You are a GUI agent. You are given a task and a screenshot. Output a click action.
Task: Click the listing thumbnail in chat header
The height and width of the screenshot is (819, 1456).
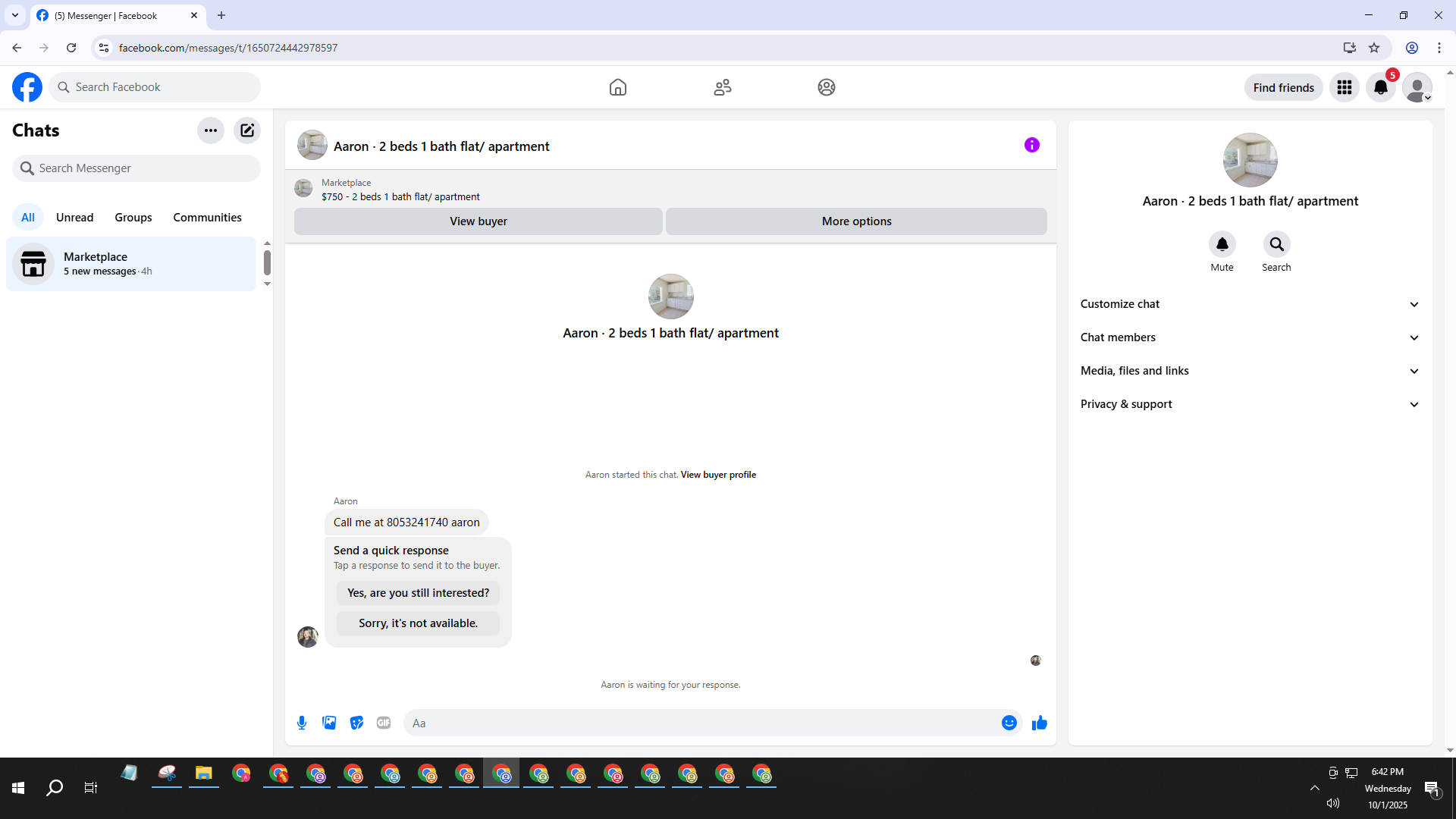312,145
